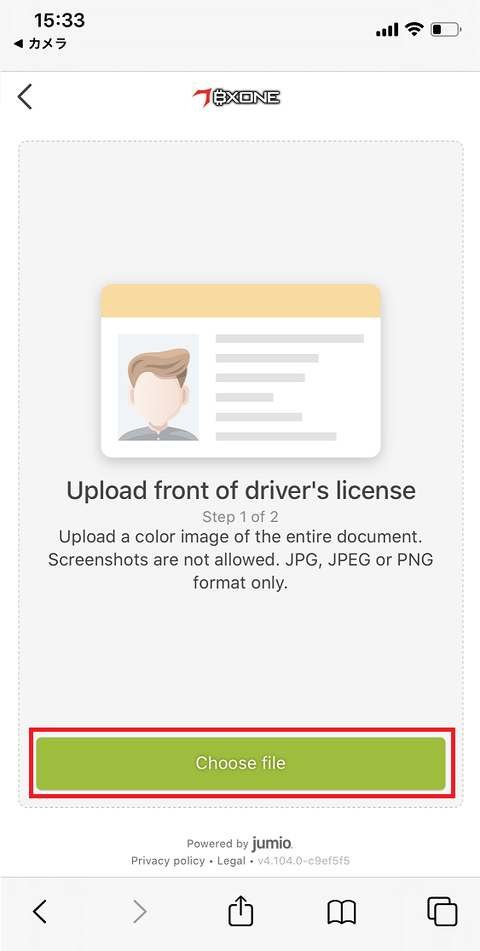Tap the Upload front of driver's license heading
The height and width of the screenshot is (951, 480).
pyautogui.click(x=241, y=490)
